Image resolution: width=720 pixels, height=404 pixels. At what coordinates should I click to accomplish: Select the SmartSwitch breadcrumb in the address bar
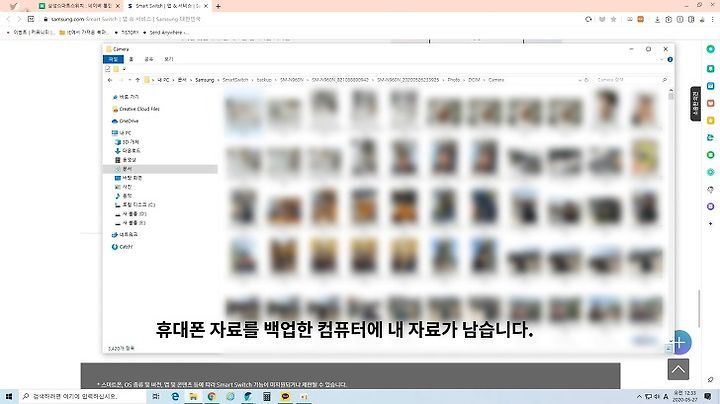[235, 80]
